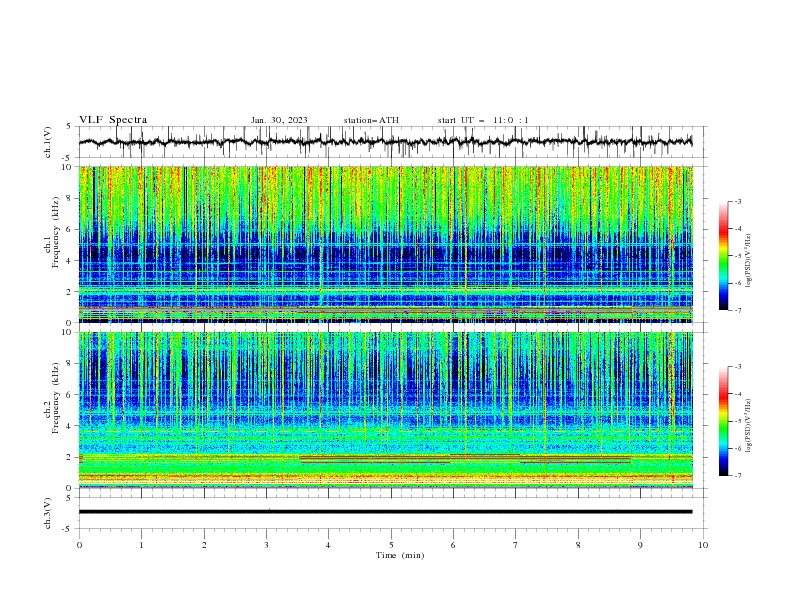Click the '6' tick on the time axis
Viewport: 792px width, 612px height.
453,545
